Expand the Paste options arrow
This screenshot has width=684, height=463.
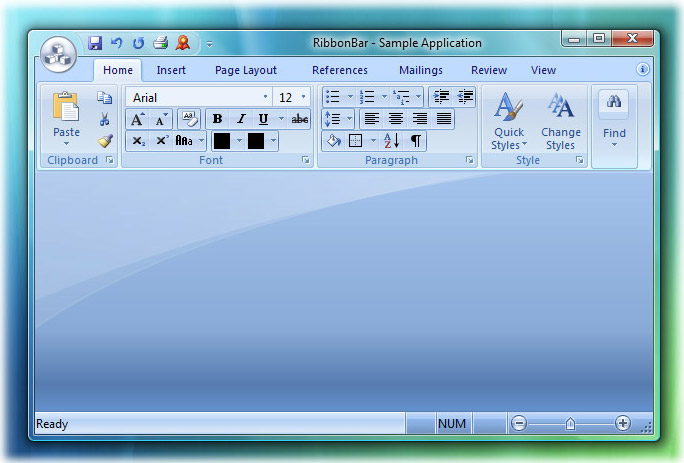[66, 144]
